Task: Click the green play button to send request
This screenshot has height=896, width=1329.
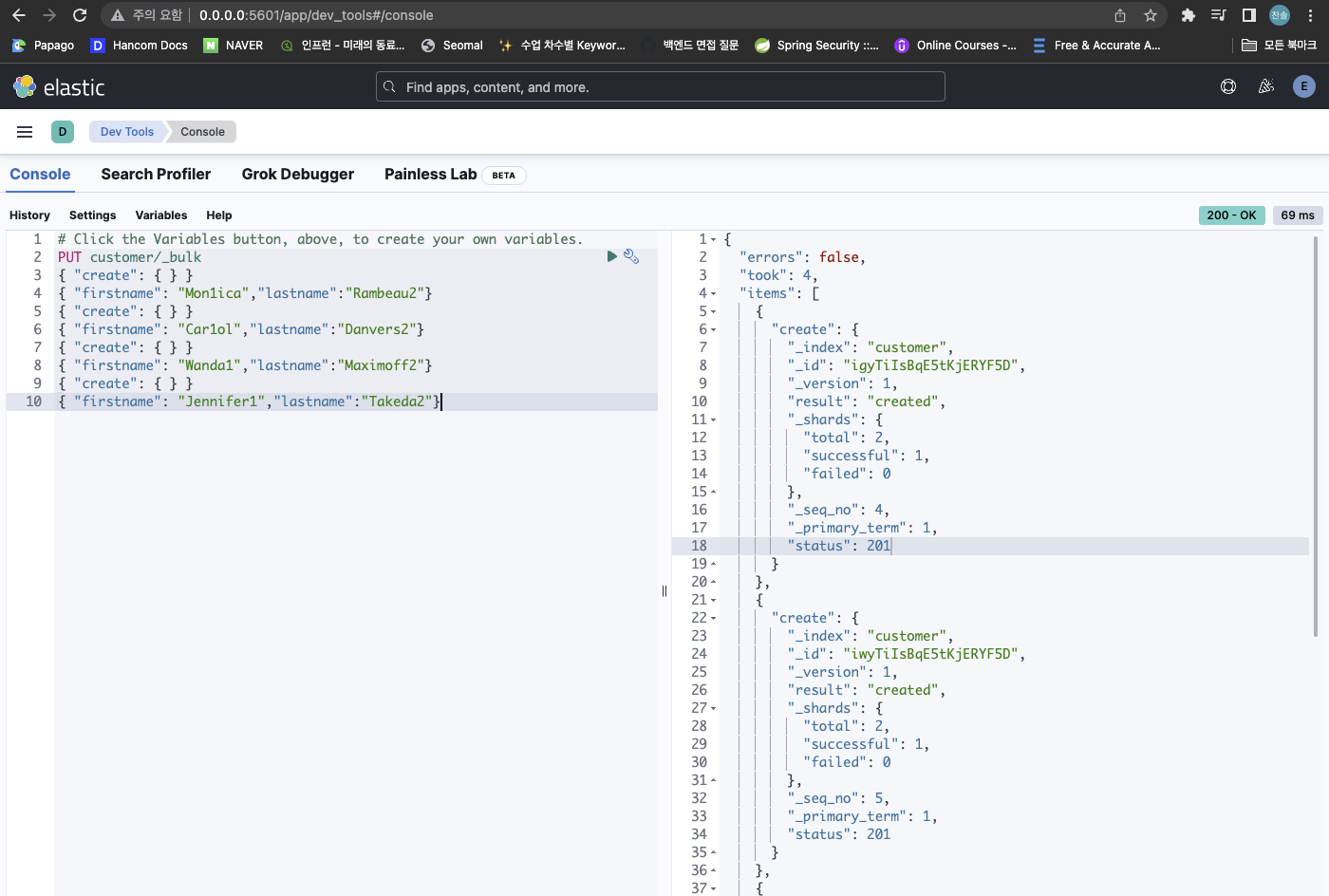Action: click(612, 256)
